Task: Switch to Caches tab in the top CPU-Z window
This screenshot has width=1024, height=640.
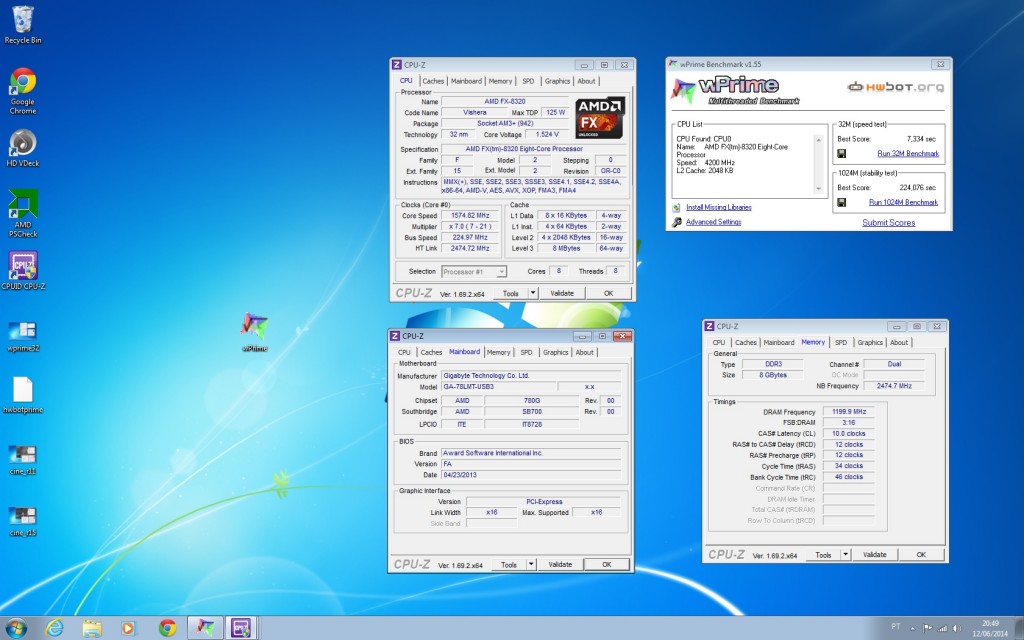Action: point(433,81)
